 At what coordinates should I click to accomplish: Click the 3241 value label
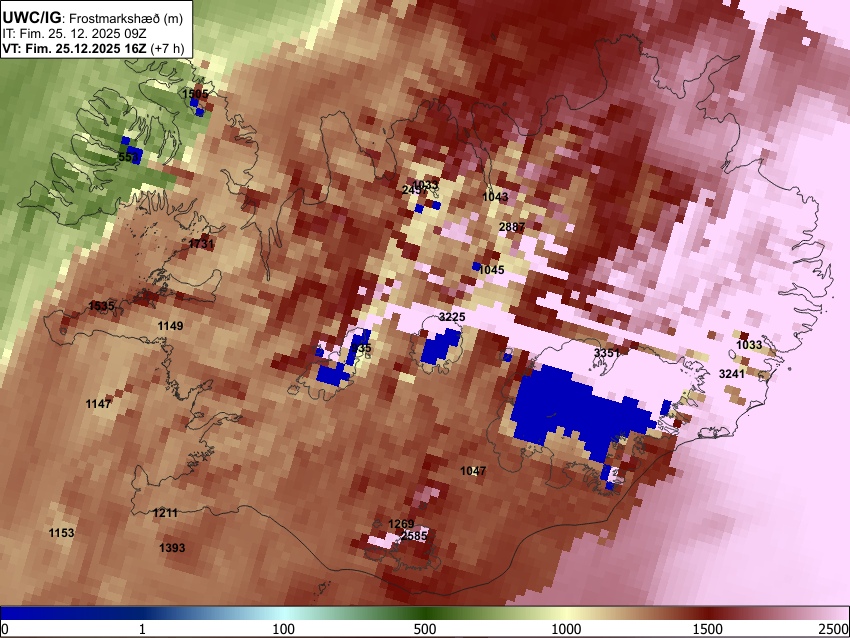pos(732,373)
